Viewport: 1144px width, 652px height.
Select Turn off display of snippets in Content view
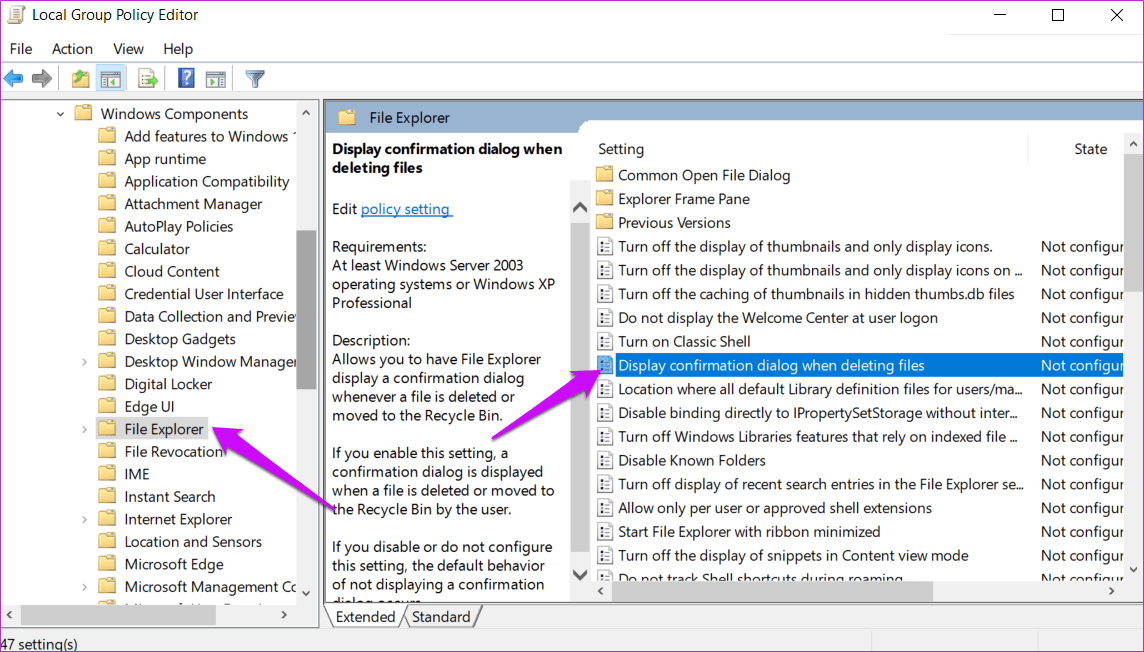point(793,556)
